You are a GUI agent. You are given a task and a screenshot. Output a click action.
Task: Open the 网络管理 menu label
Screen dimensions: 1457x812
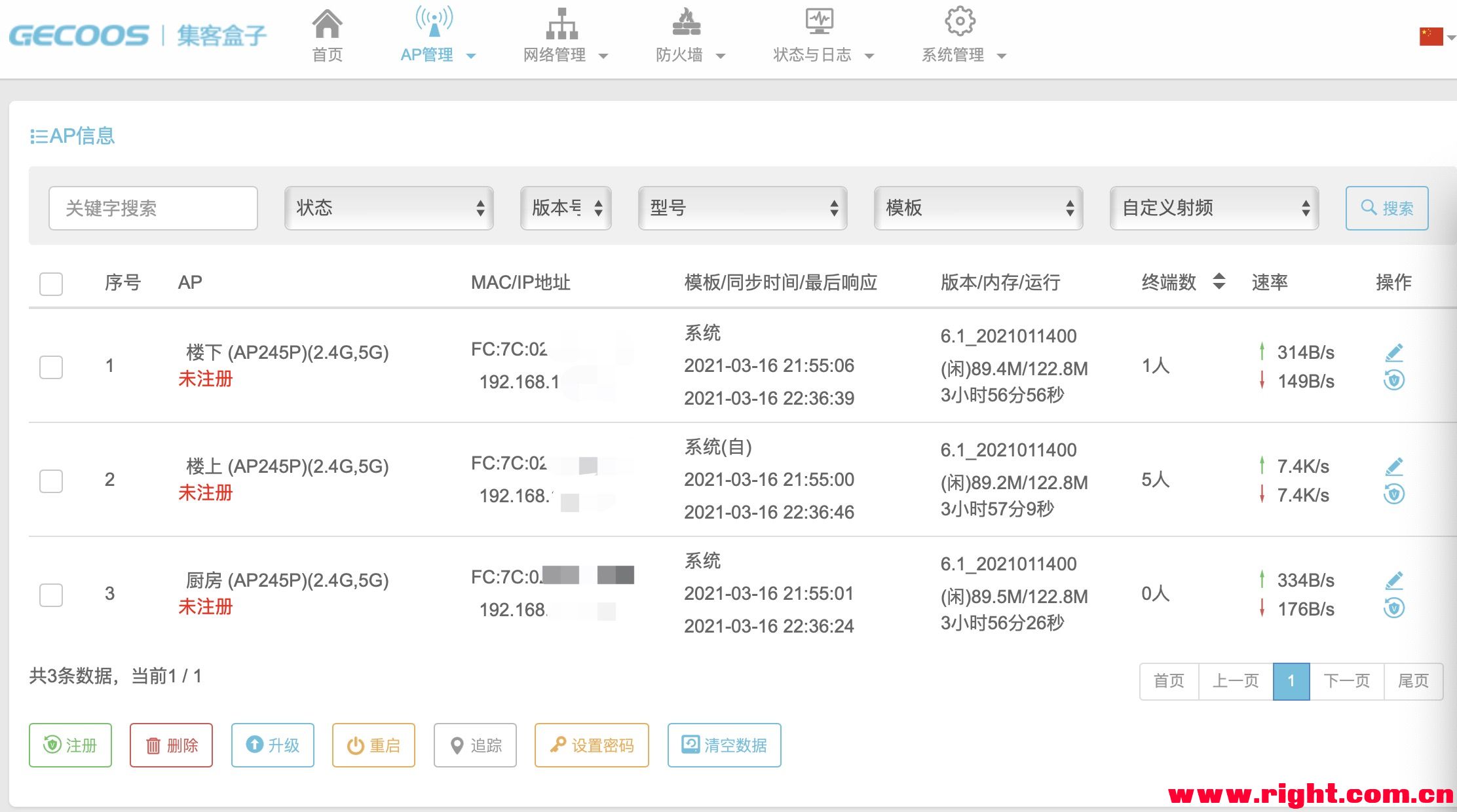[x=555, y=55]
